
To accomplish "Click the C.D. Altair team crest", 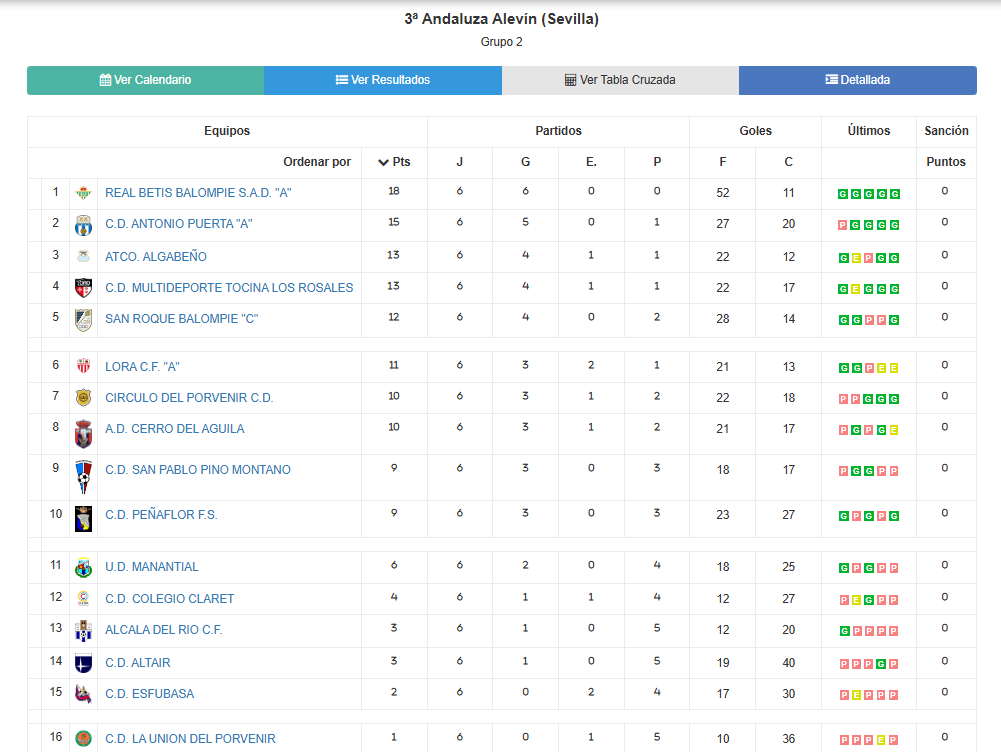I will pos(83,663).
